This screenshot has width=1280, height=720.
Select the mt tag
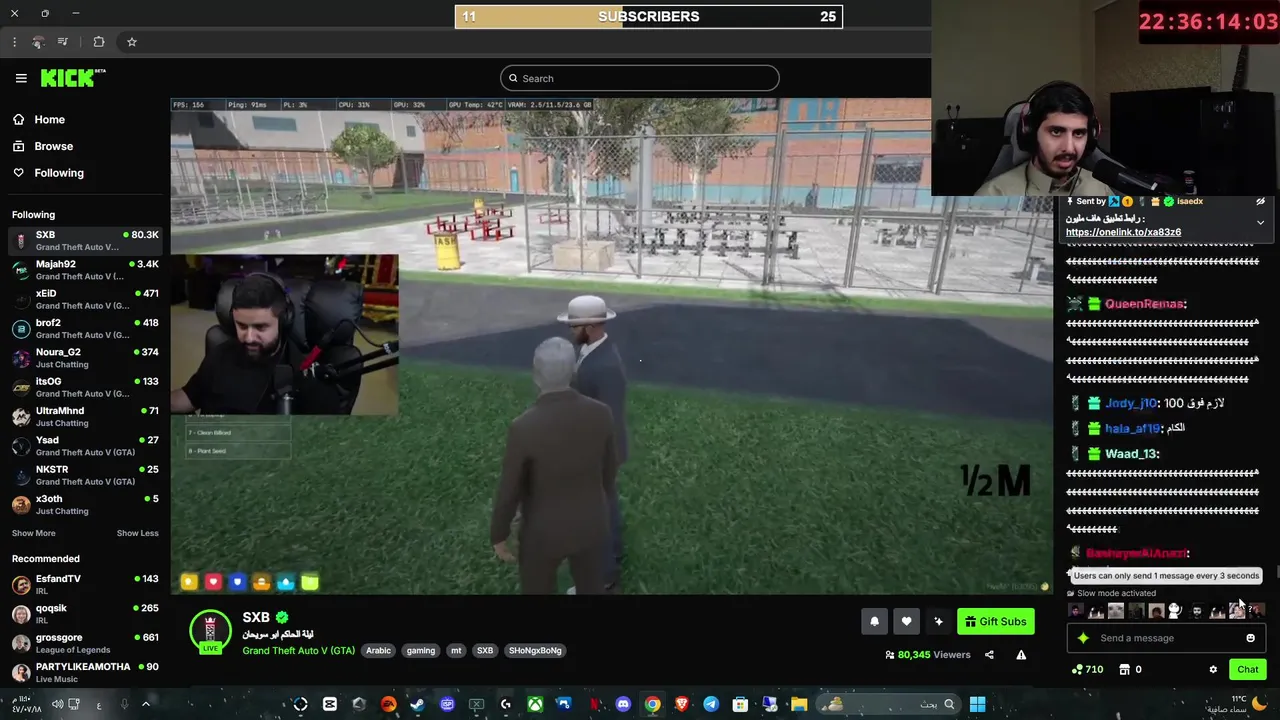tap(456, 650)
